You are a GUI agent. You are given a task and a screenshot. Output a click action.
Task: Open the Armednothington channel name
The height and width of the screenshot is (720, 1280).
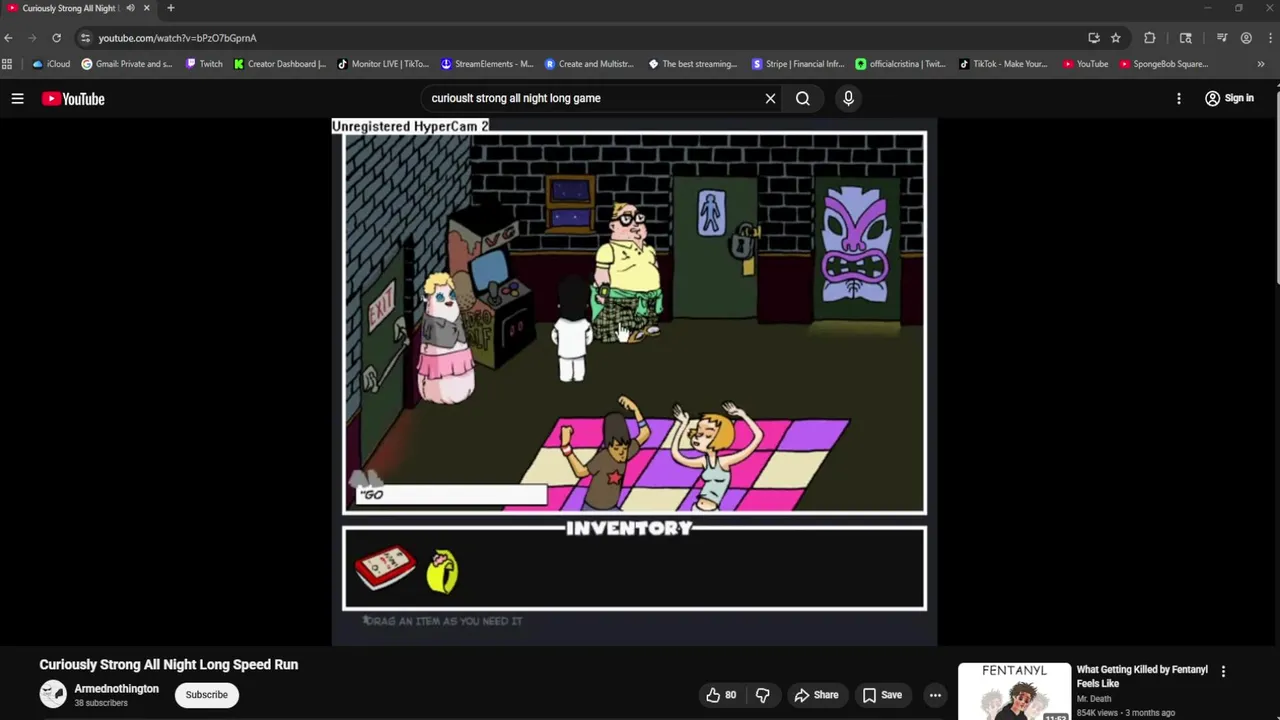(116, 689)
